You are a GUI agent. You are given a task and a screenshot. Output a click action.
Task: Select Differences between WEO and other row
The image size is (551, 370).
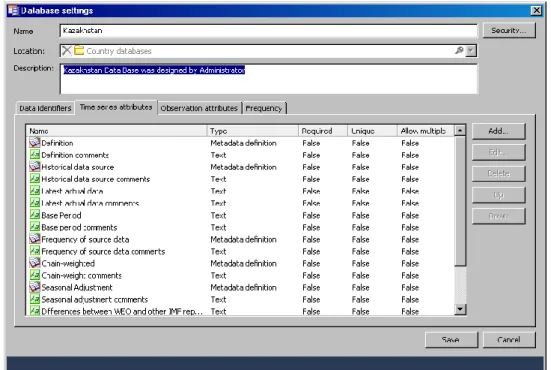(x=122, y=311)
